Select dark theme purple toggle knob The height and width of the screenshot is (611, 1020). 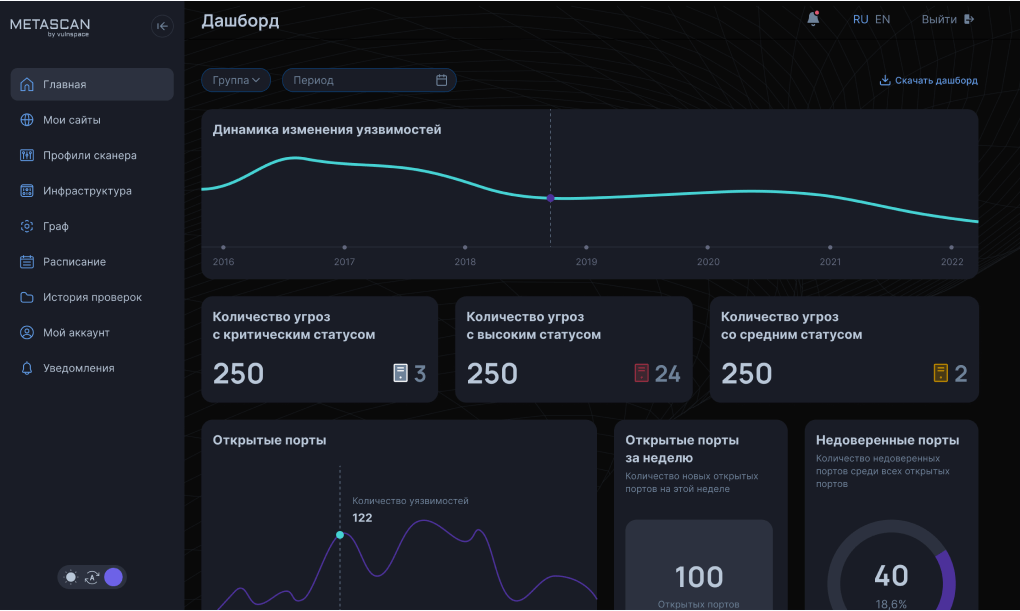coord(113,577)
